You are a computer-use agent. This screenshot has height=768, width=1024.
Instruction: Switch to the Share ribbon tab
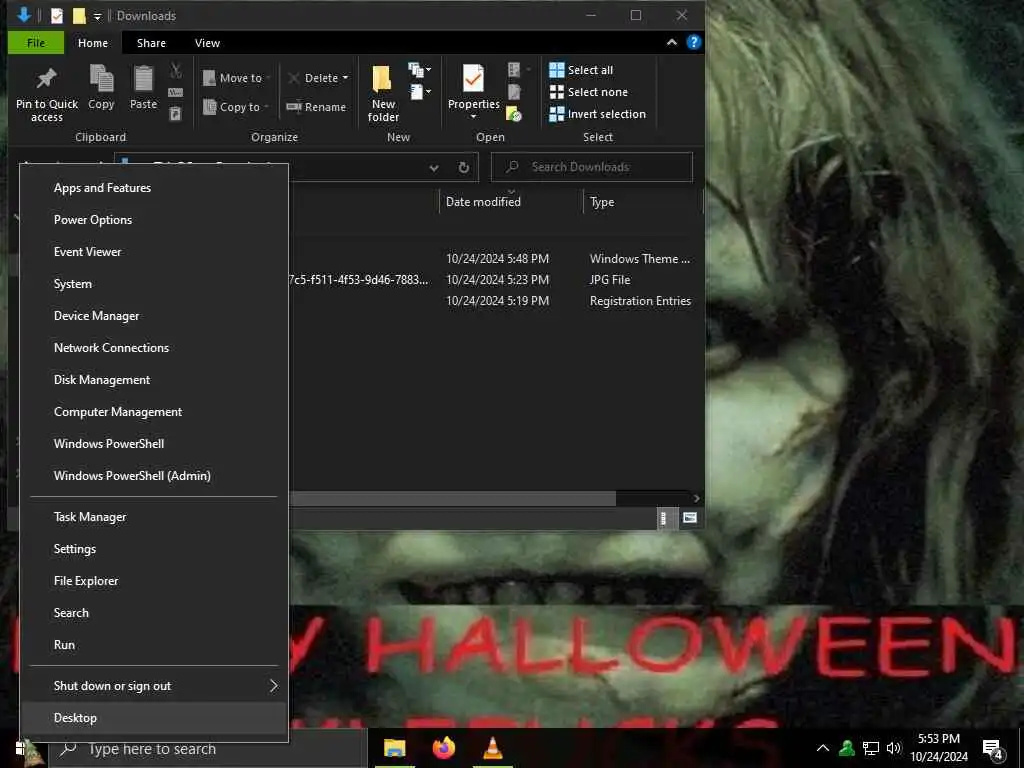pyautogui.click(x=151, y=43)
